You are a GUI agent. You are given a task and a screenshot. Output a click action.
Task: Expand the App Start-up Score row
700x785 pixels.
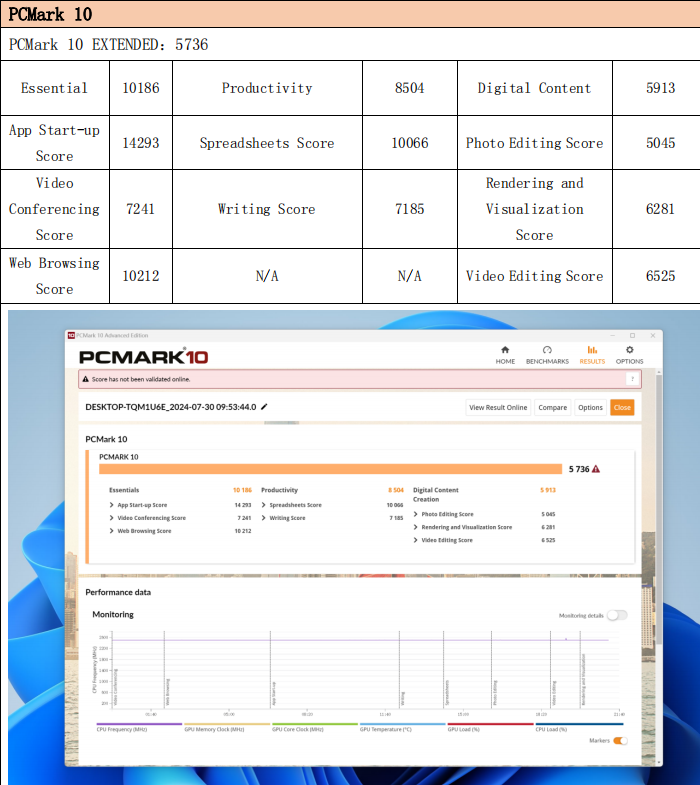[111, 505]
